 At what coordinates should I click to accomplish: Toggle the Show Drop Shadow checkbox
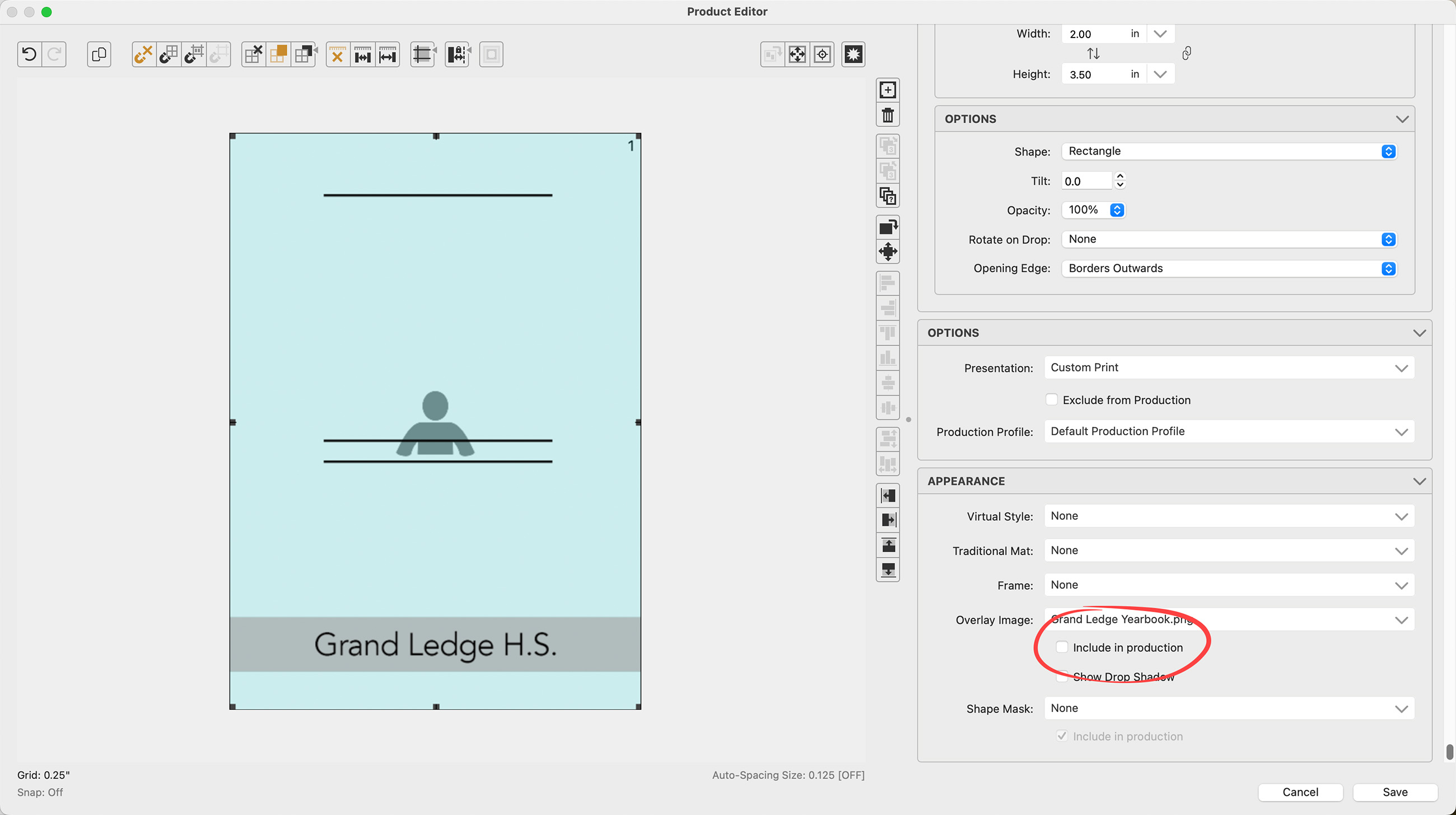1062,676
